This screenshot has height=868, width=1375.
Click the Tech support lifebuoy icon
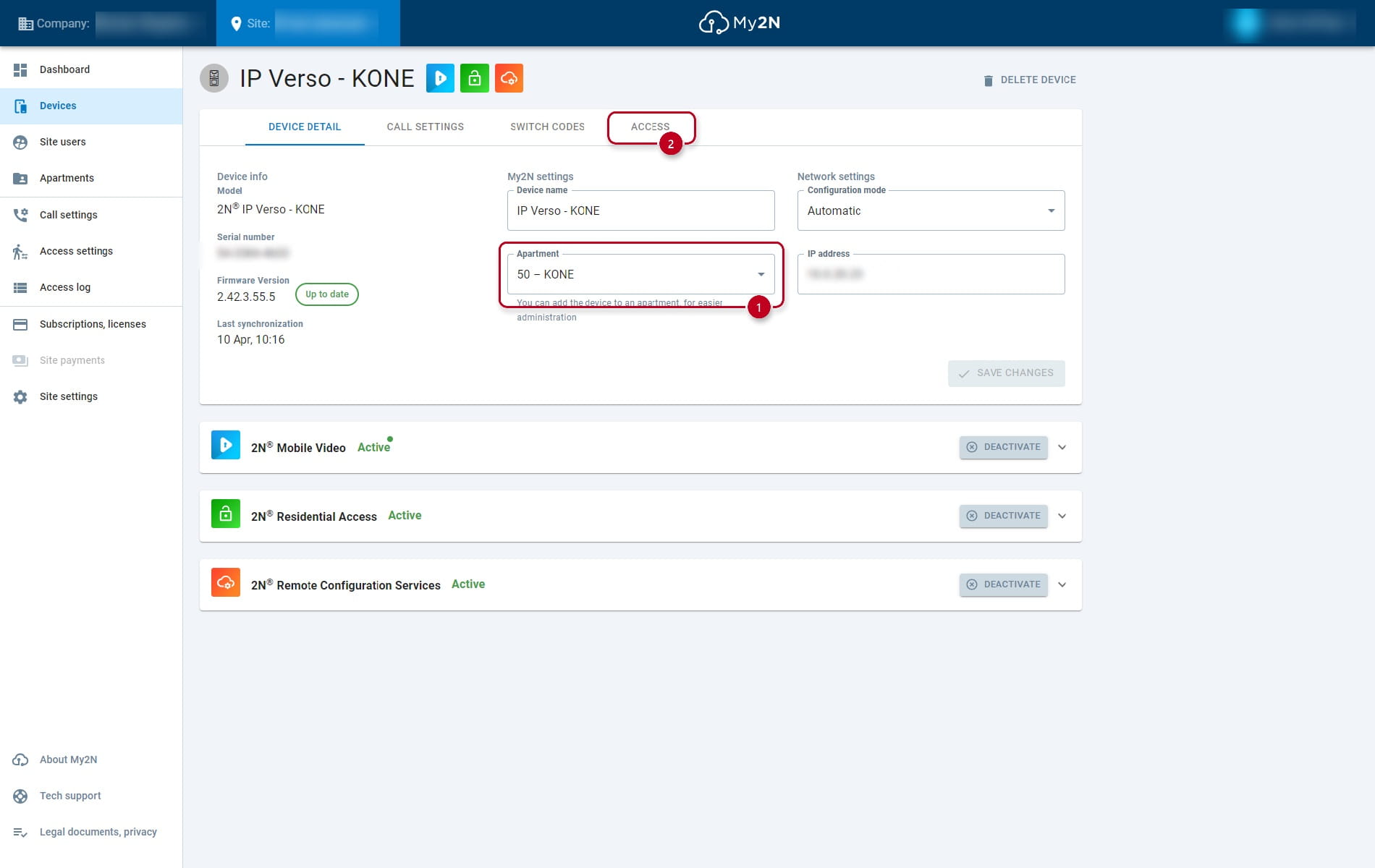tap(20, 796)
